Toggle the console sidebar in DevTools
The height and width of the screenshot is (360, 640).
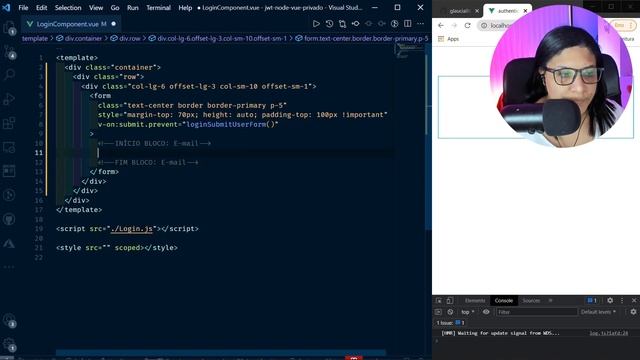pyautogui.click(x=438, y=312)
